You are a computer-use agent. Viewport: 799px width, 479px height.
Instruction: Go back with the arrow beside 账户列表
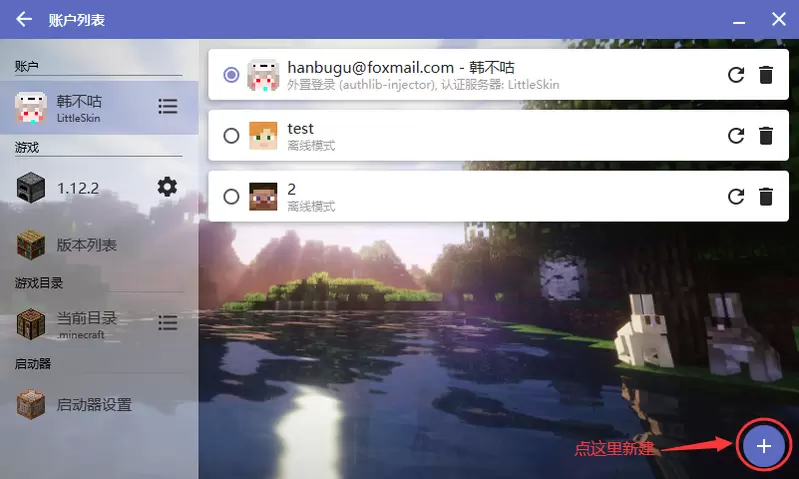click(x=24, y=19)
